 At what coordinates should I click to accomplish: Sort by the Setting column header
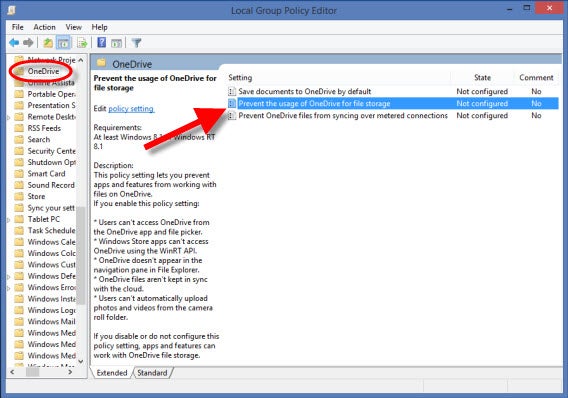coord(240,77)
